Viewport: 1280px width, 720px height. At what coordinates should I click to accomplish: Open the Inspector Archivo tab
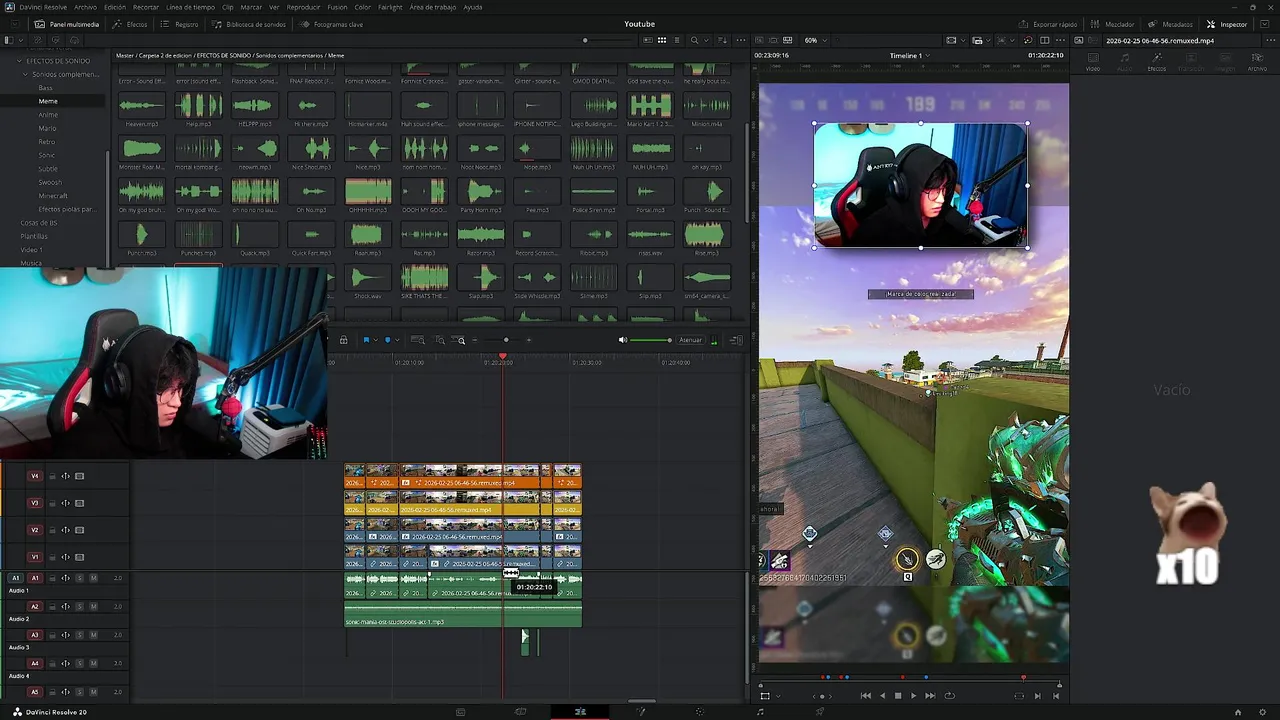click(x=1256, y=62)
